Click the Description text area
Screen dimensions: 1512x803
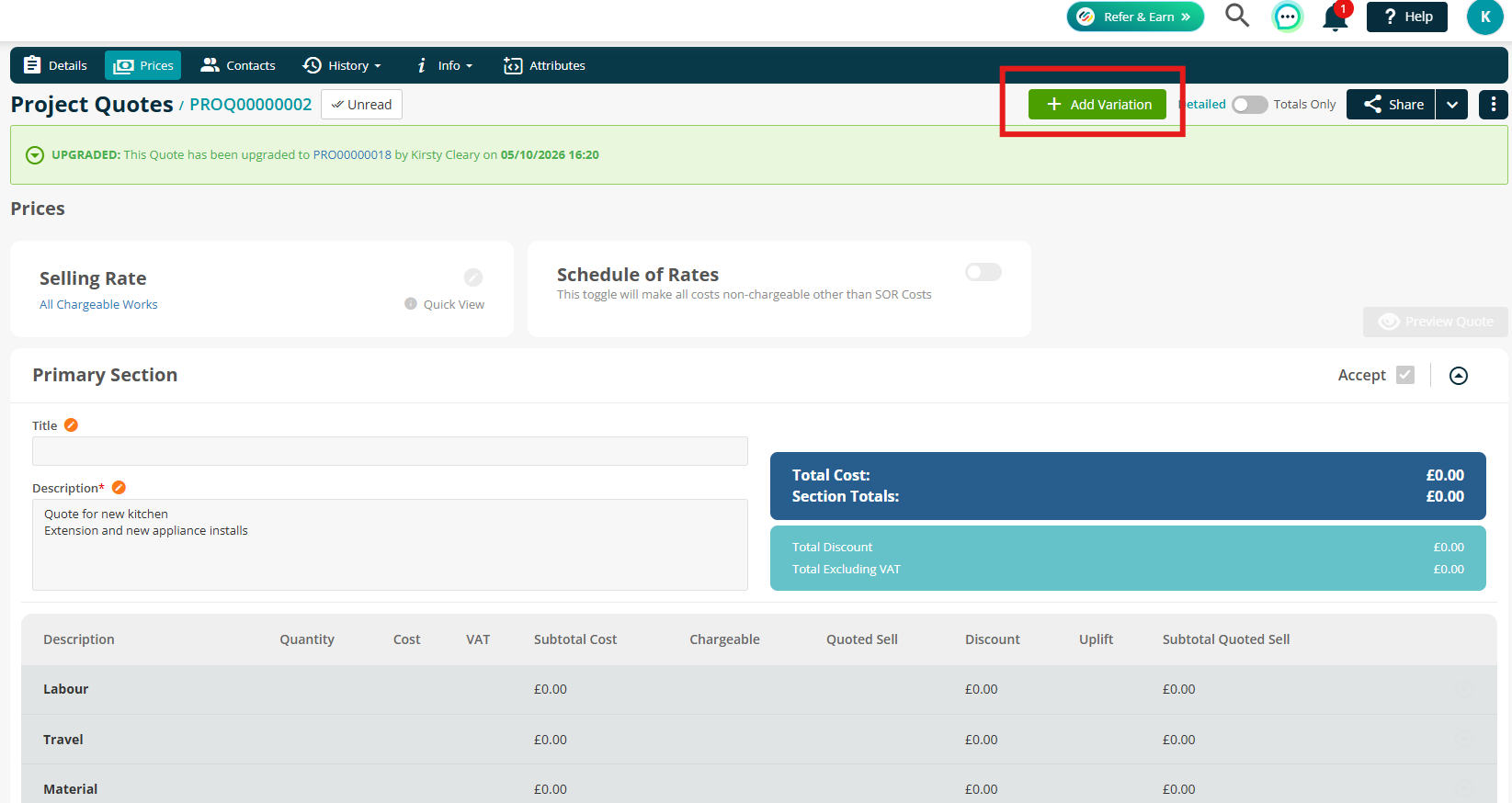pyautogui.click(x=390, y=545)
